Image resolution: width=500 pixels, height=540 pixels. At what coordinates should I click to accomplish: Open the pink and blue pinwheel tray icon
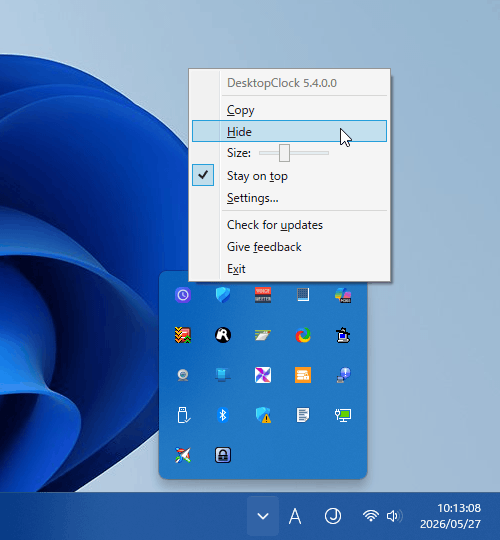coord(263,375)
